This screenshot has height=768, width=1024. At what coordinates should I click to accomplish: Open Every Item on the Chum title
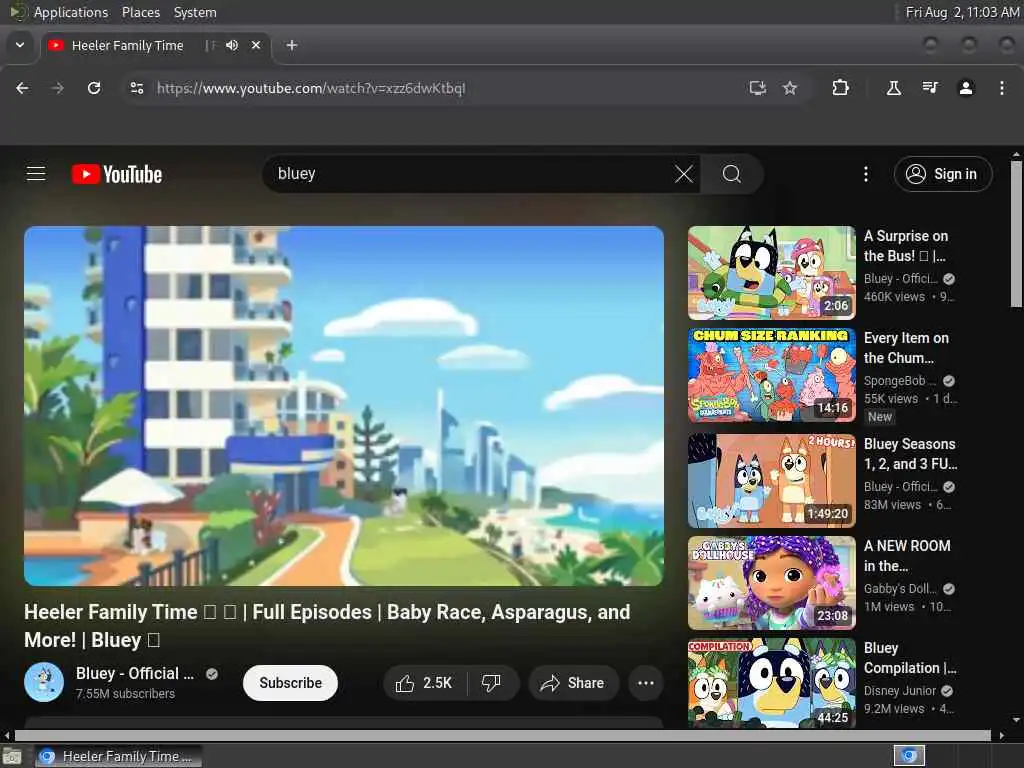[906, 347]
